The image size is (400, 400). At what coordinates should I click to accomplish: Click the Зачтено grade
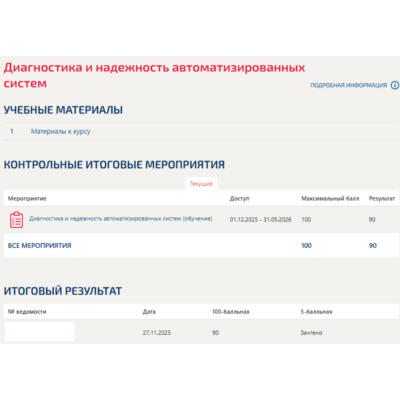click(x=311, y=333)
